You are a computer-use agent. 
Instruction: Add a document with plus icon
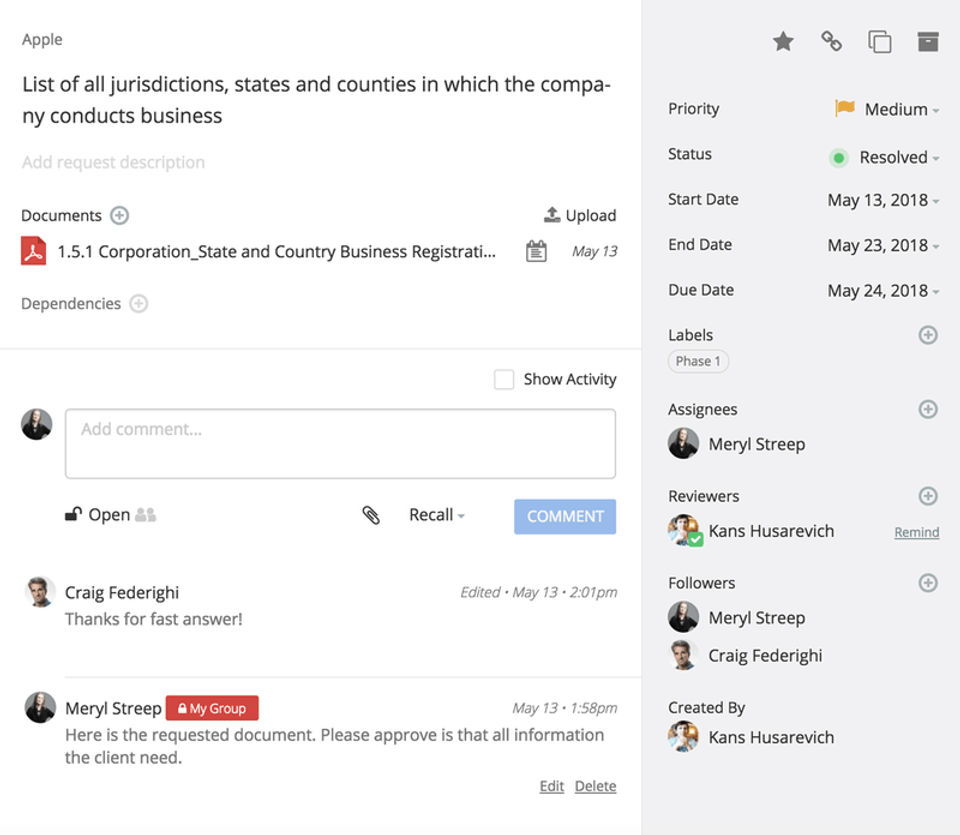pyautogui.click(x=119, y=215)
